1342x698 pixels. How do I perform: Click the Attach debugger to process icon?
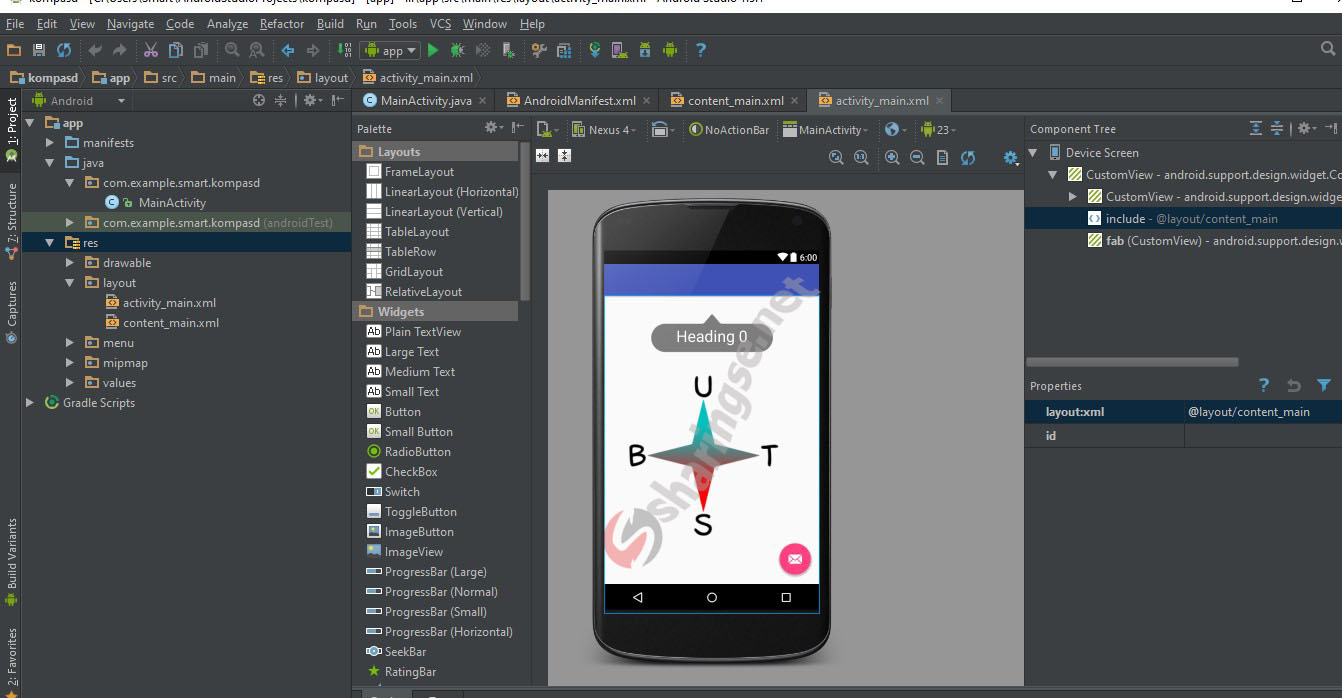(508, 50)
